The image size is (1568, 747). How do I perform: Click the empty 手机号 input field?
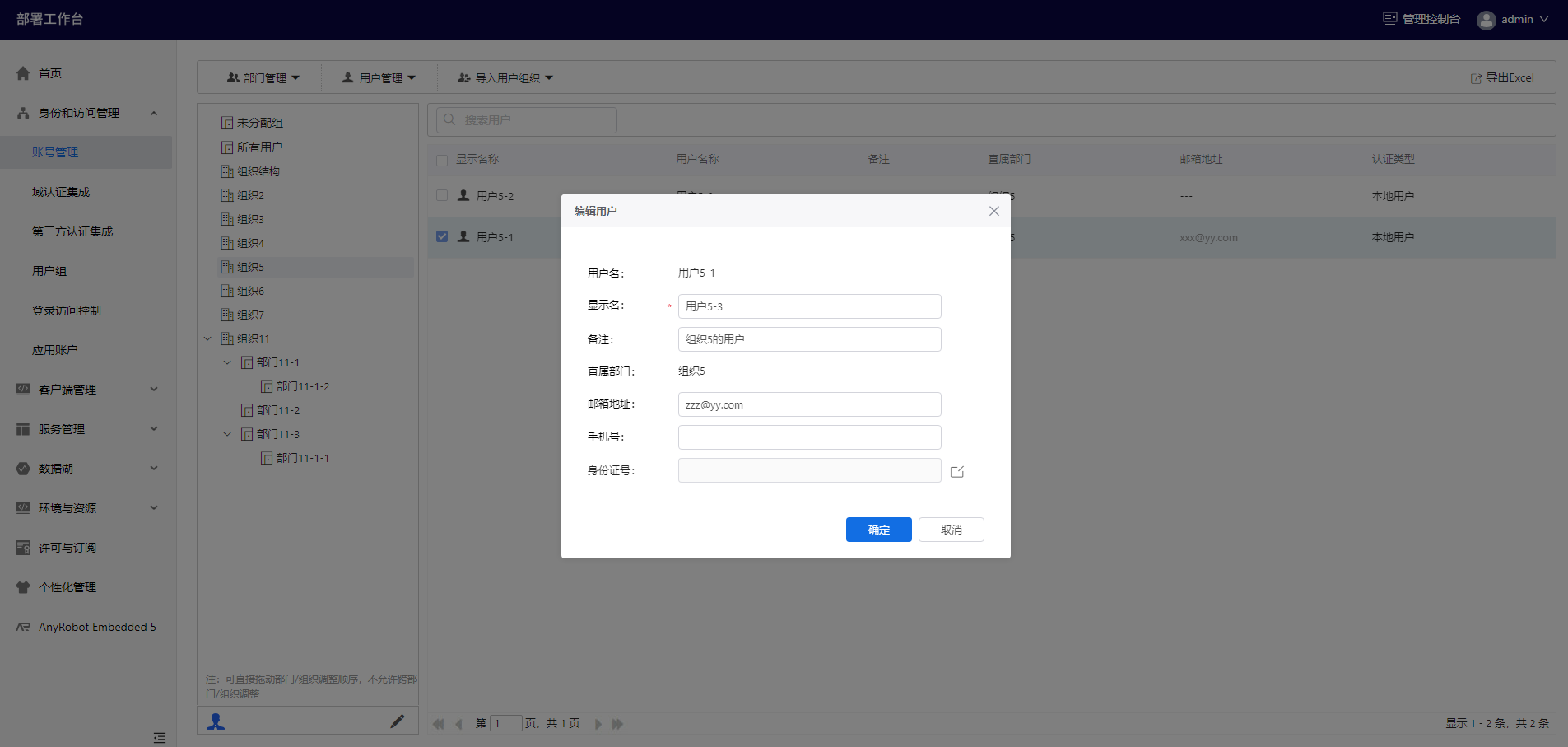810,437
